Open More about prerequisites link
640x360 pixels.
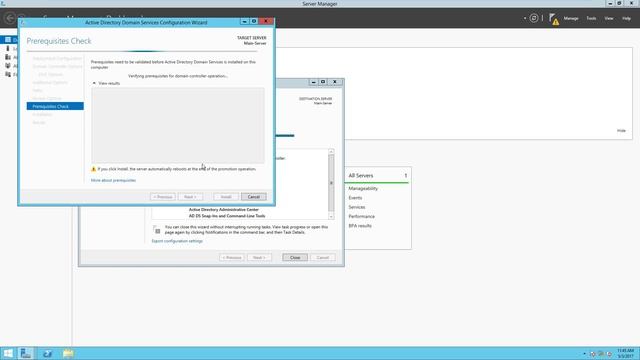coord(113,180)
